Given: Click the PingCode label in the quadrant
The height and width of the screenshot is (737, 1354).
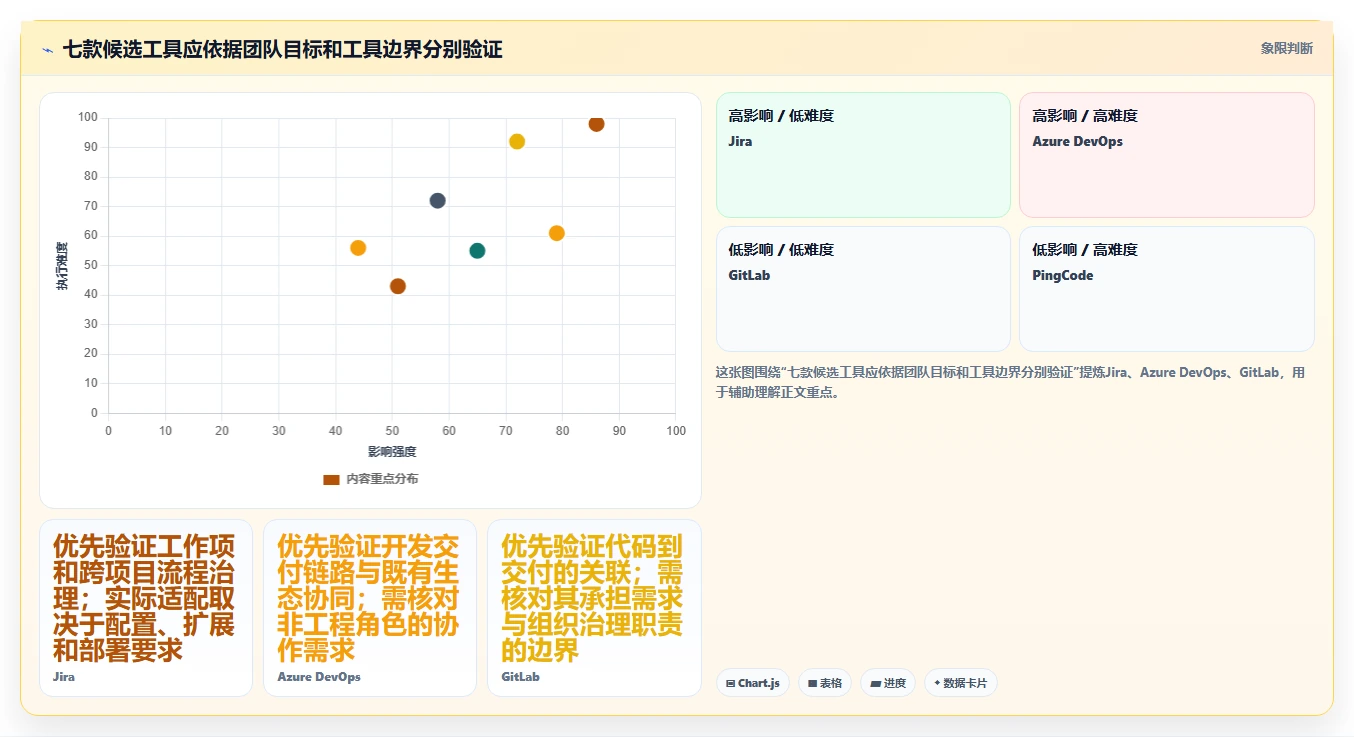Looking at the screenshot, I should [1063, 275].
